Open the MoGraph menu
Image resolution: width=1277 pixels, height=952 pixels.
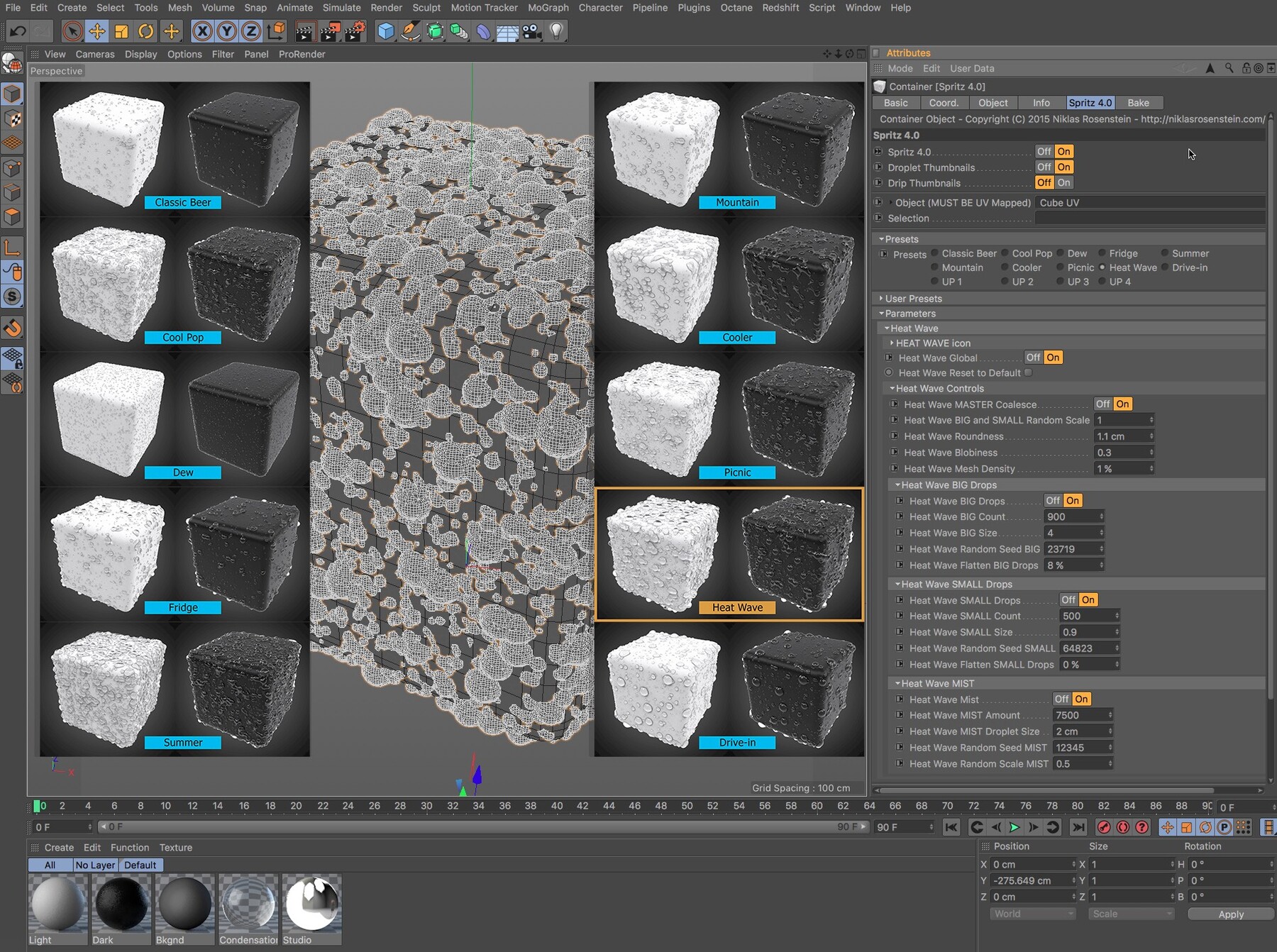[x=548, y=8]
